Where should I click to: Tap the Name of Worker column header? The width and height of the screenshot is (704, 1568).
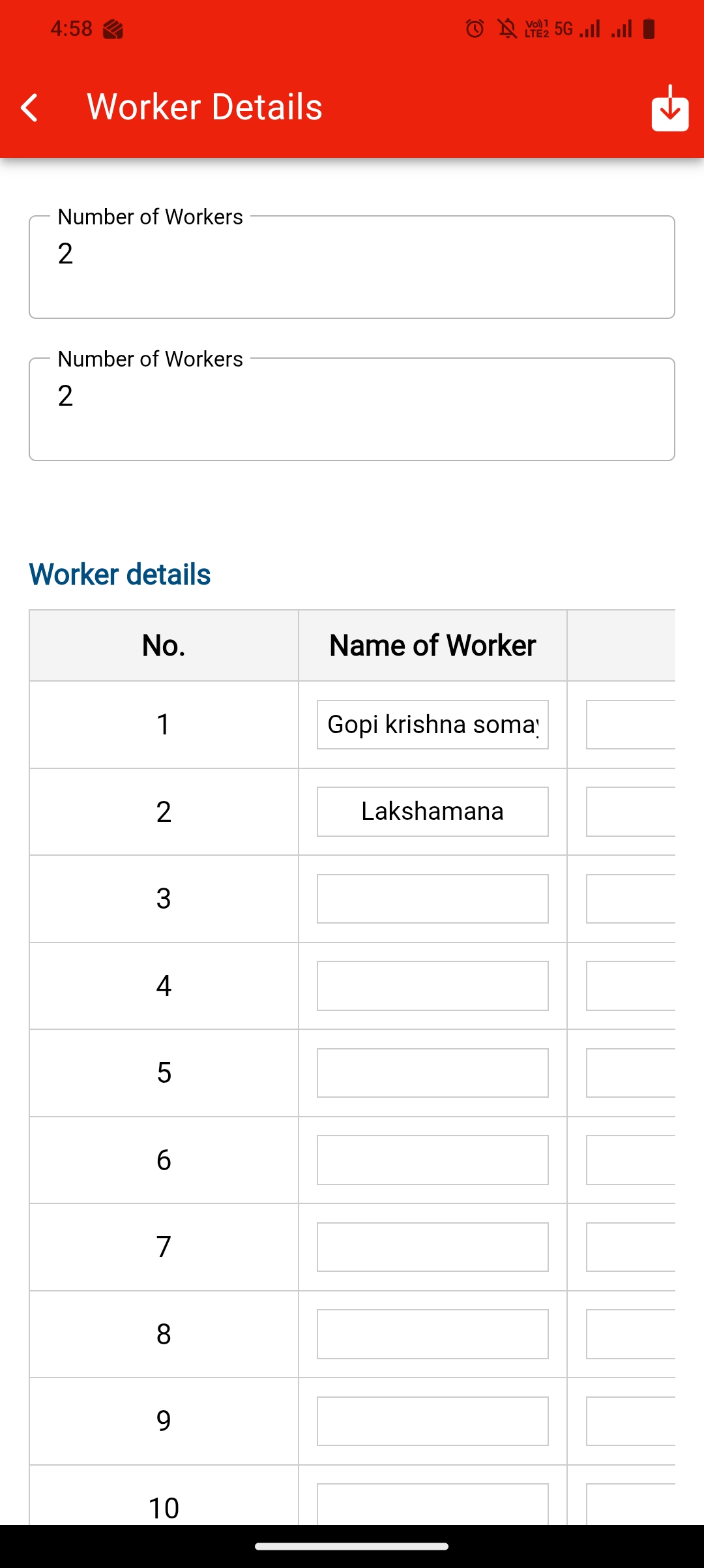point(432,646)
